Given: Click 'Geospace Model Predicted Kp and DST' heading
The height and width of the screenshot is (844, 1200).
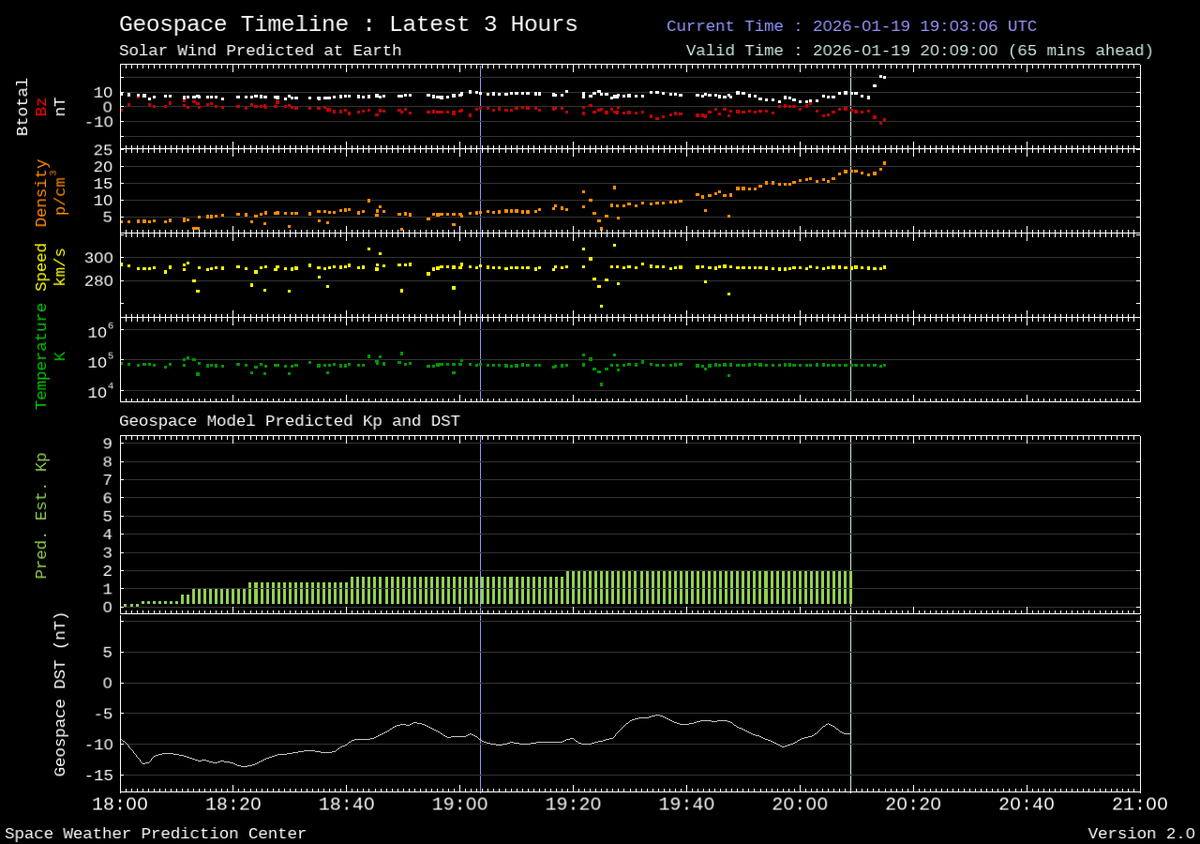Looking at the screenshot, I should [289, 421].
